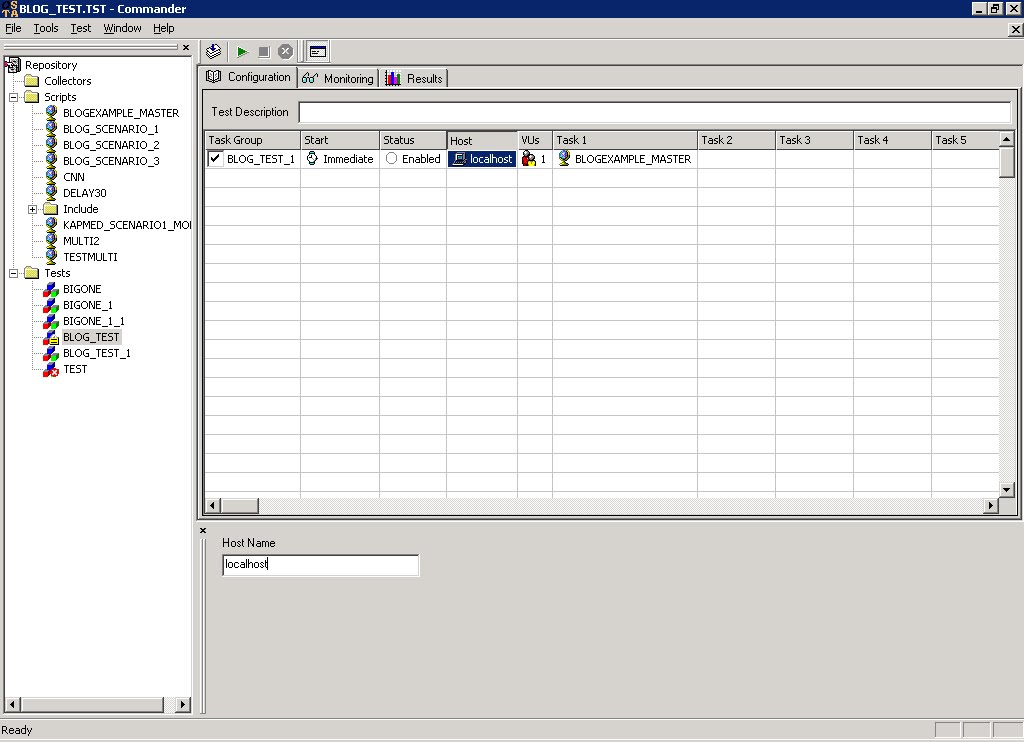Screen dimensions: 1024x742
Task: Click the grid's vertical scroll down arrow
Action: point(1006,489)
